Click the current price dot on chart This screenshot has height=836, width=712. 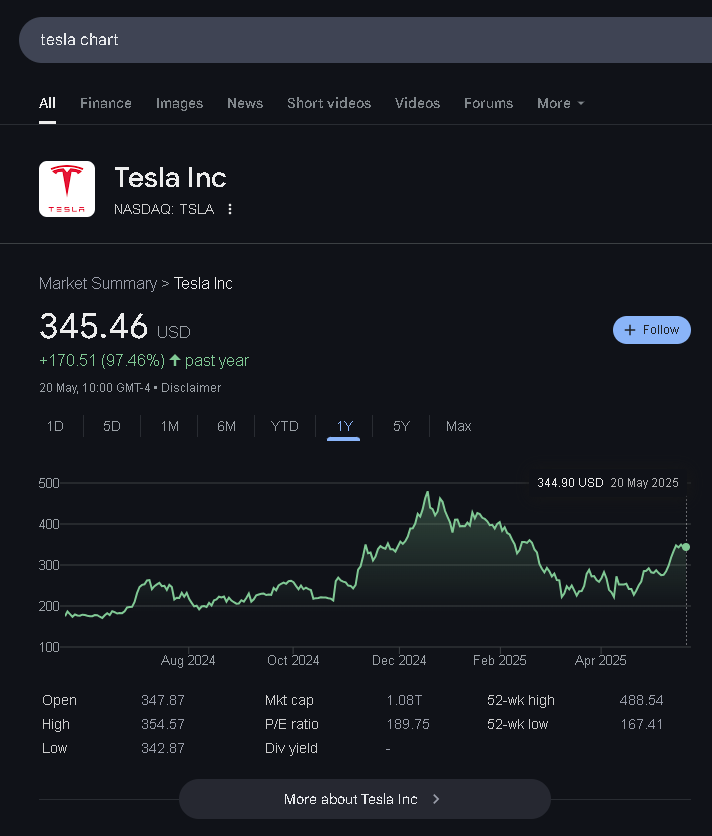click(x=686, y=547)
